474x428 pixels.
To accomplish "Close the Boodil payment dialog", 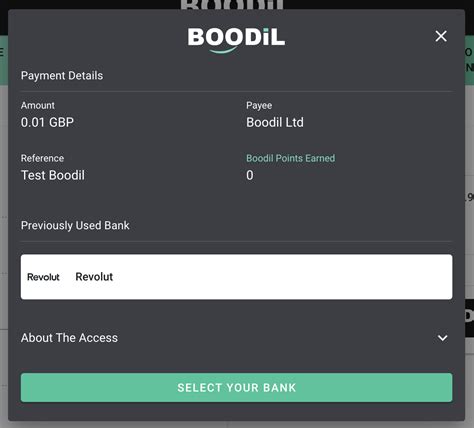I will point(441,36).
